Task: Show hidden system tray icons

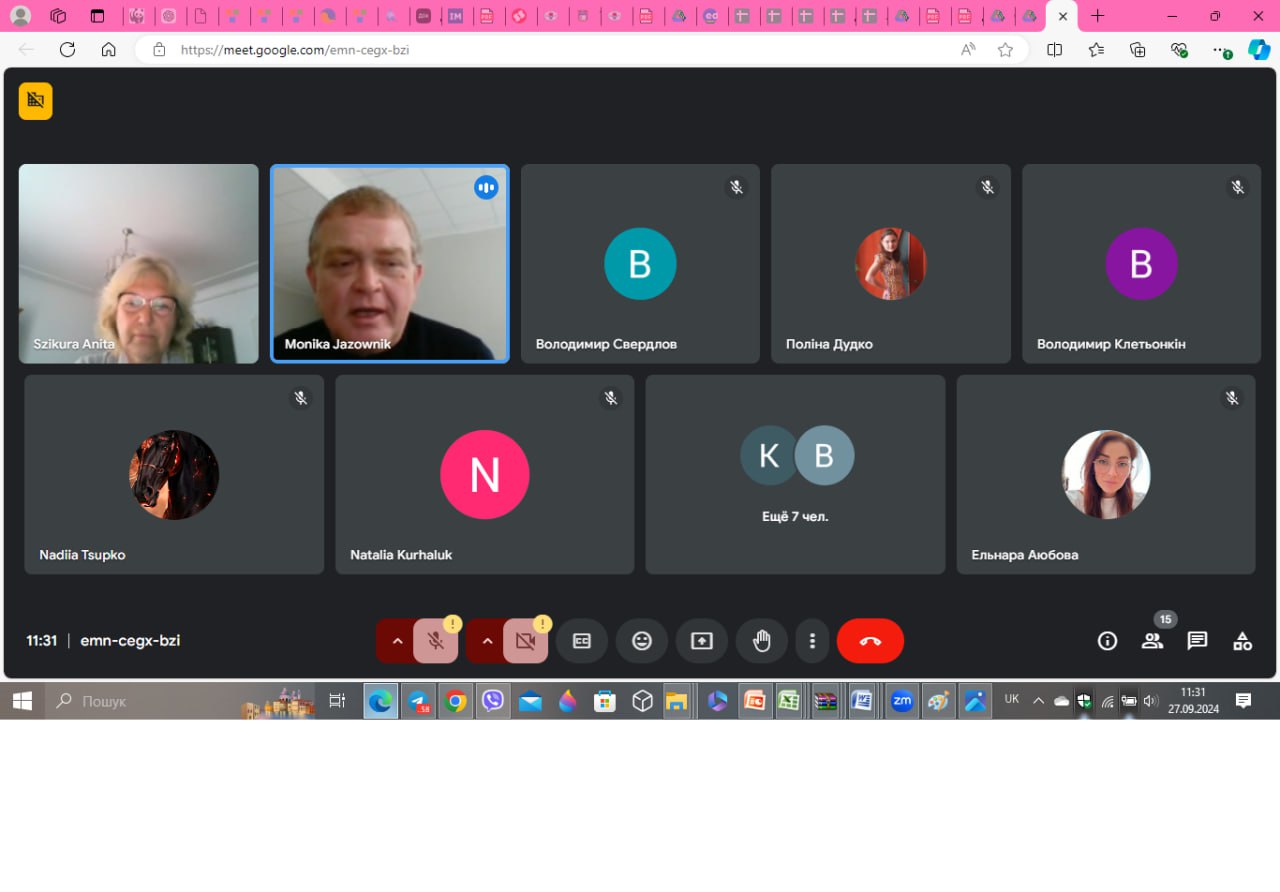Action: point(1038,701)
